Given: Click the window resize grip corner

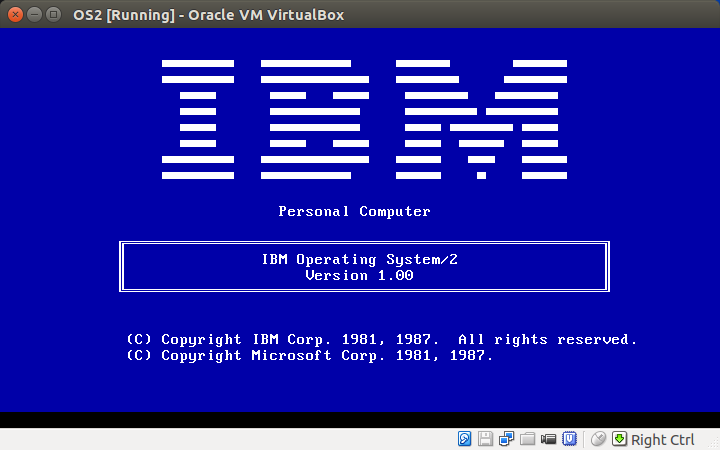Looking at the screenshot, I should (714, 444).
